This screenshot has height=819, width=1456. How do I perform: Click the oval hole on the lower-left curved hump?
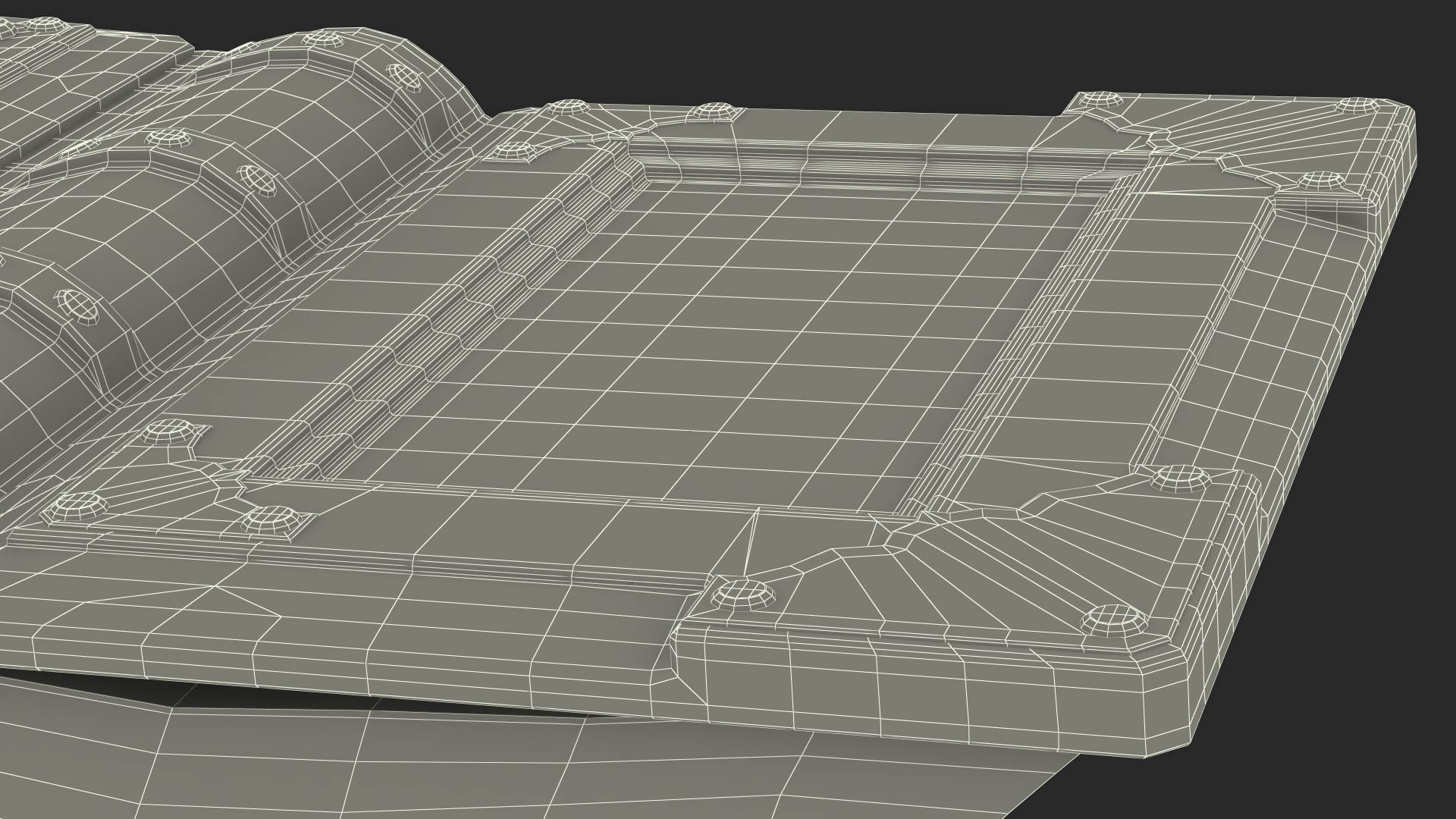click(x=80, y=305)
